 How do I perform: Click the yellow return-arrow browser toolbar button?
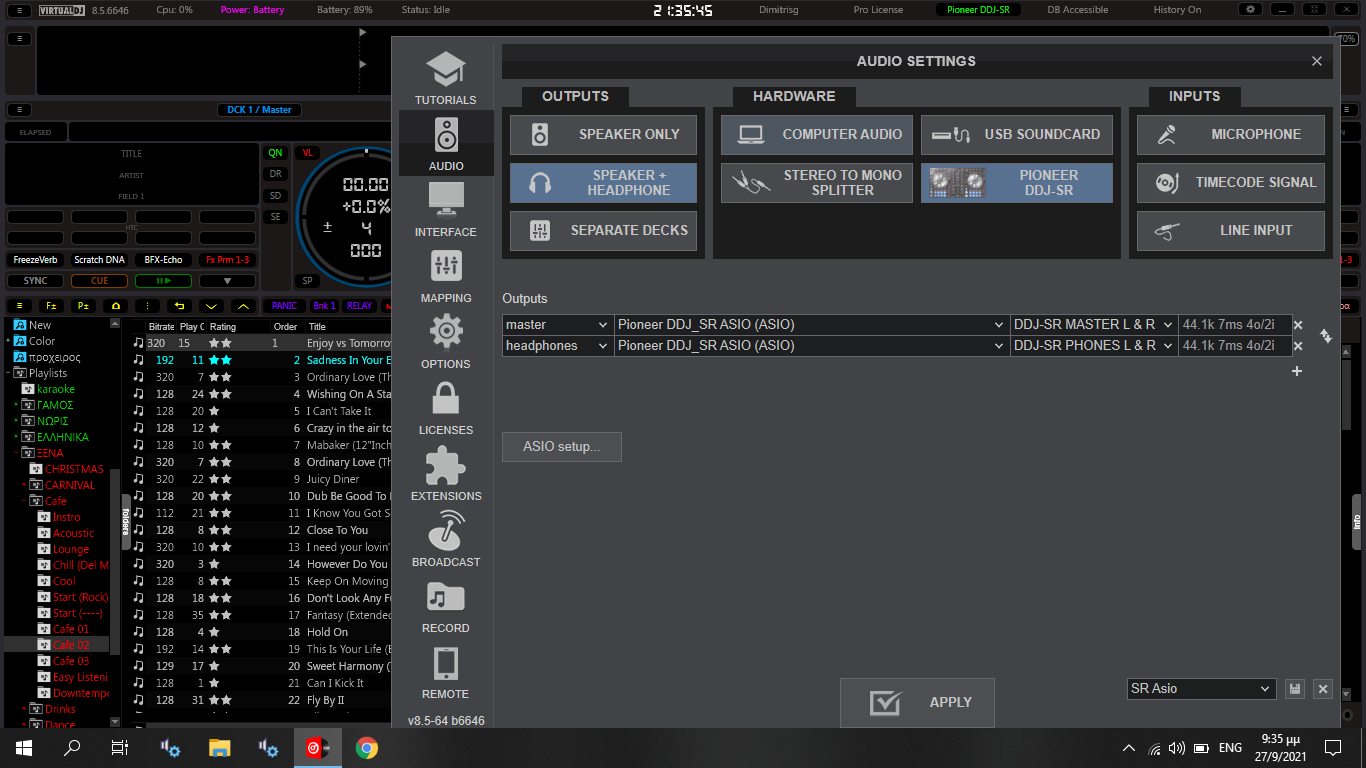pyautogui.click(x=179, y=306)
